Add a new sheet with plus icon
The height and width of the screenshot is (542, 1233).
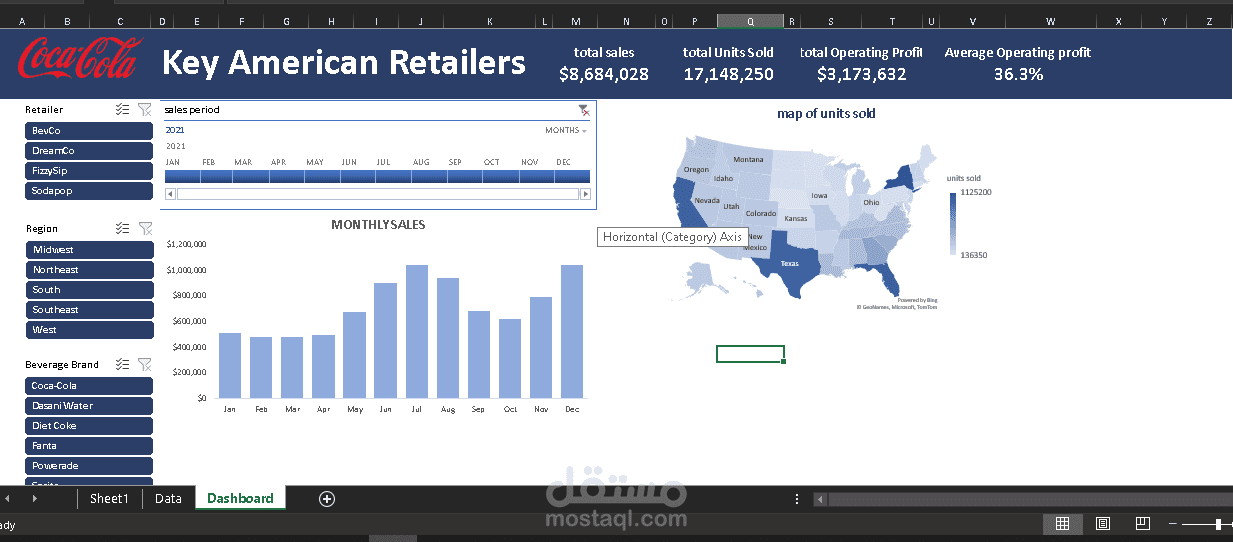(326, 499)
